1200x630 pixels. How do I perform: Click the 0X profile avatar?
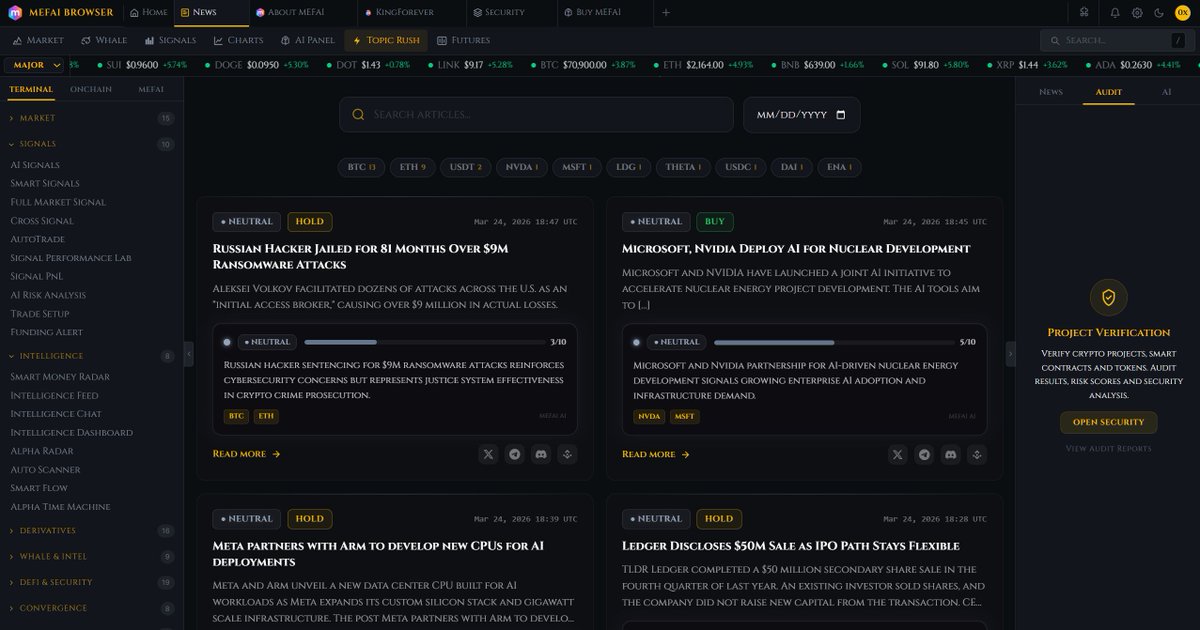click(1183, 12)
